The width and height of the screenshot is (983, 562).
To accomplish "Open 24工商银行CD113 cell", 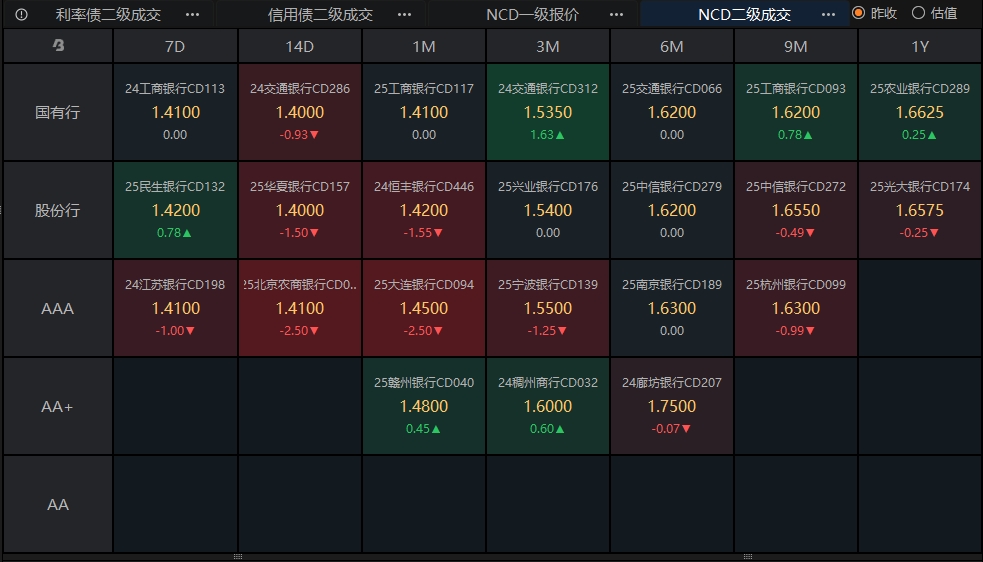I will (x=175, y=112).
